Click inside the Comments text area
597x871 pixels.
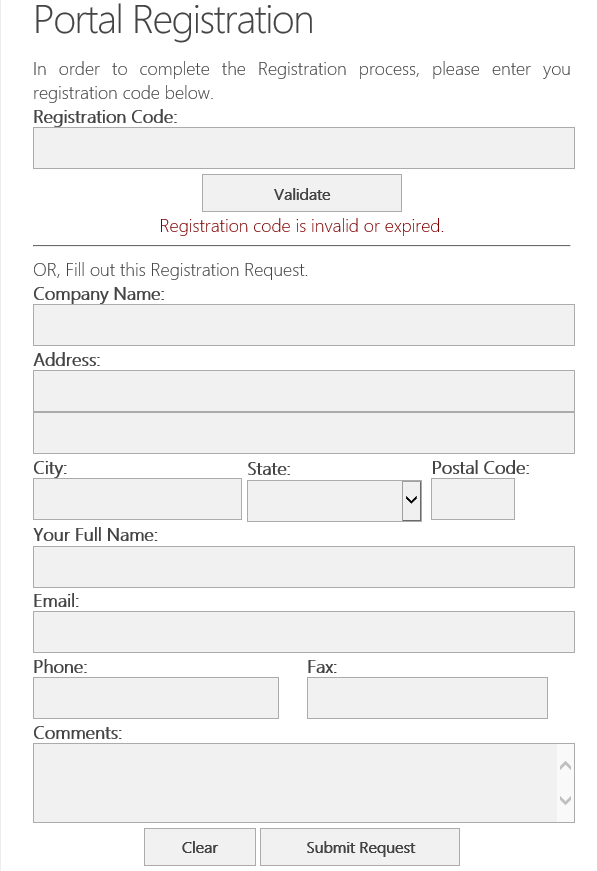295,783
